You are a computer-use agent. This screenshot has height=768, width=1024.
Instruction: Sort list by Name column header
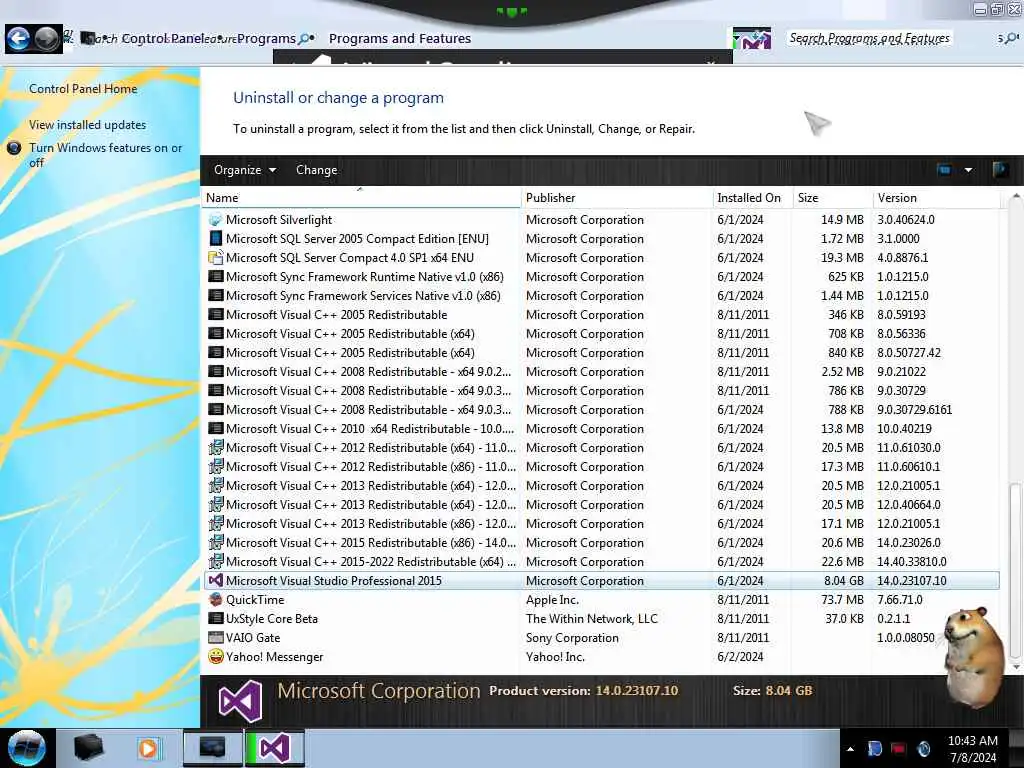[x=361, y=198]
